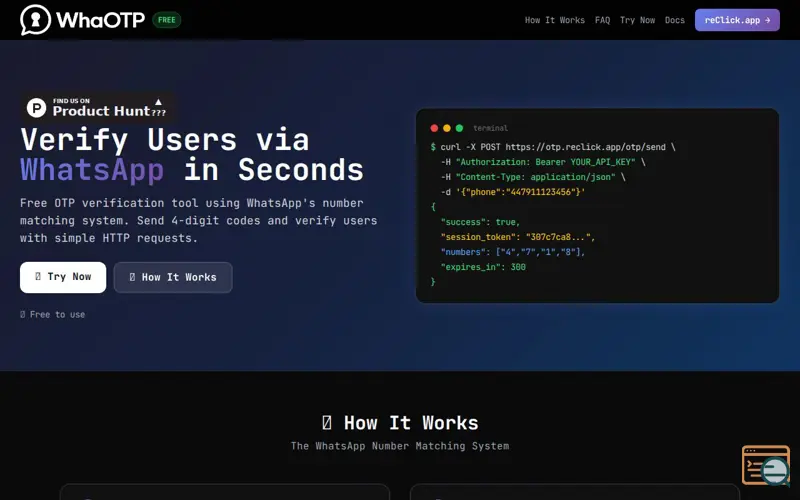
Task: Click the "terminal" title label
Action: click(x=490, y=128)
